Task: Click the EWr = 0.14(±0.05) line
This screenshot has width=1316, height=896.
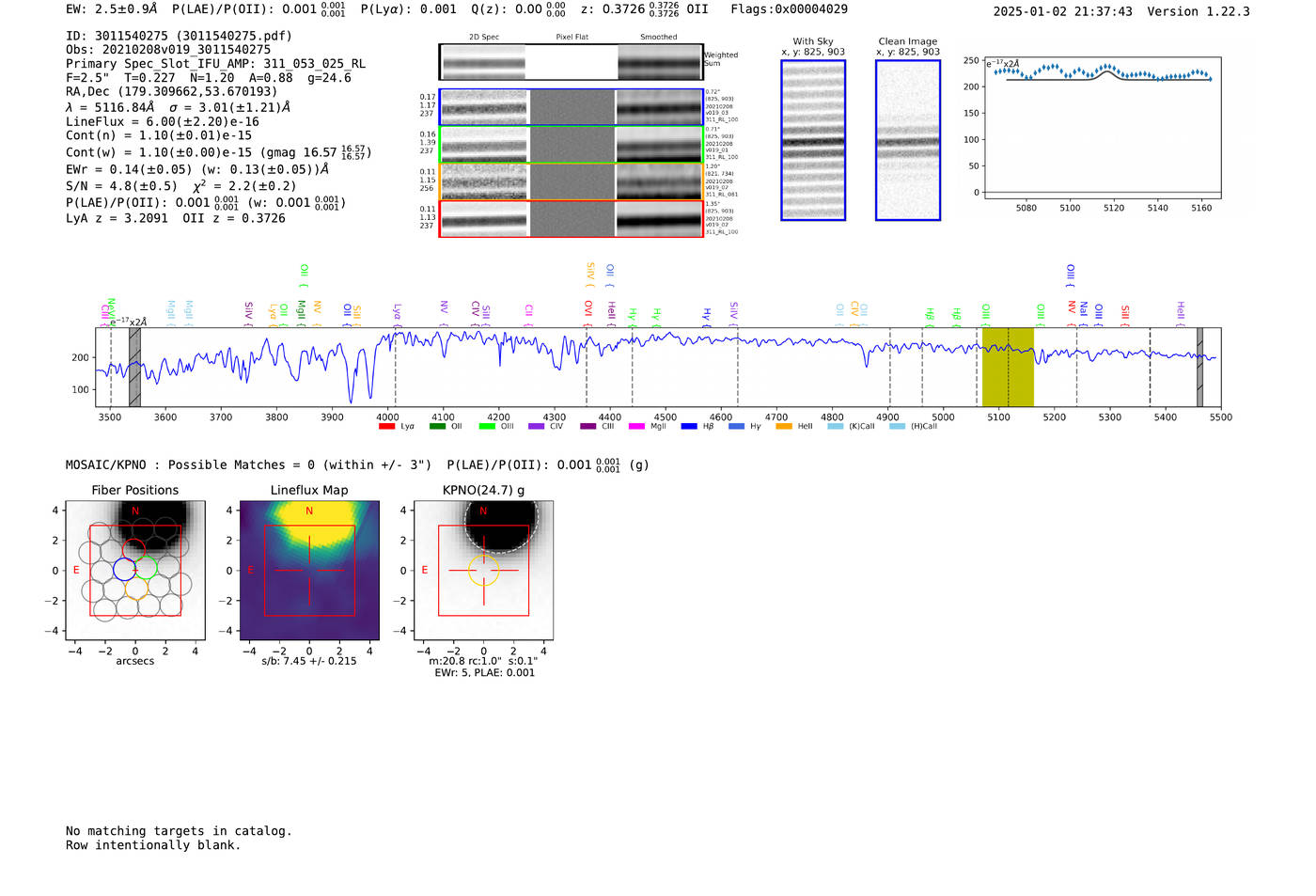Action: (x=197, y=169)
